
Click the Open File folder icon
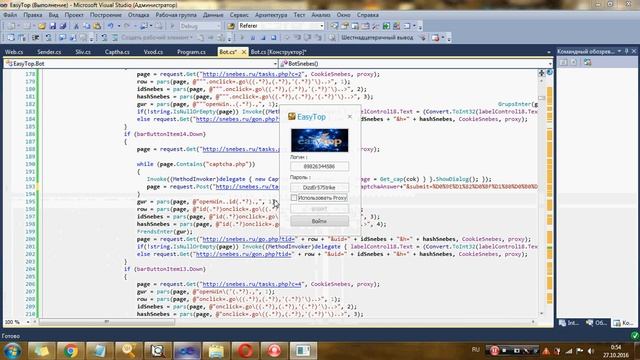pos(42,26)
